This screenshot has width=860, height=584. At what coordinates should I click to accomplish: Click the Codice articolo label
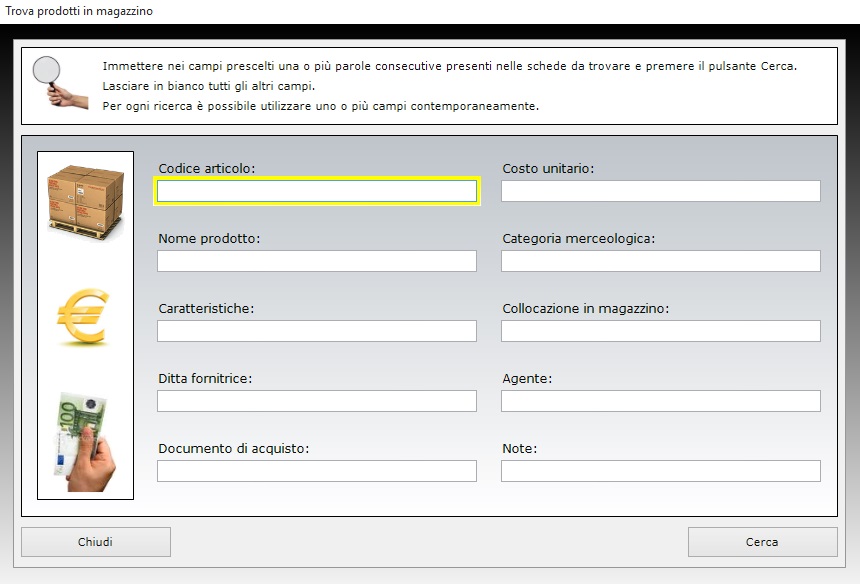coord(207,168)
